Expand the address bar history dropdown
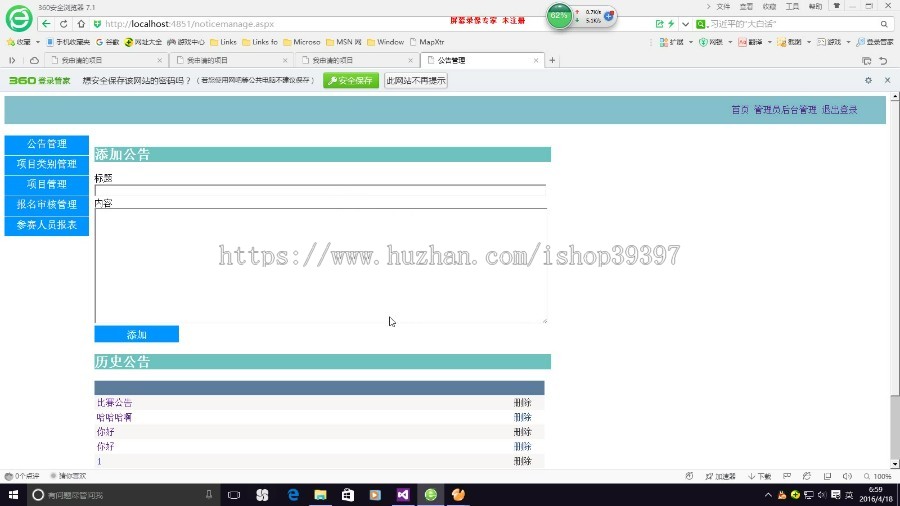Viewport: 900px width, 506px height. click(x=685, y=24)
